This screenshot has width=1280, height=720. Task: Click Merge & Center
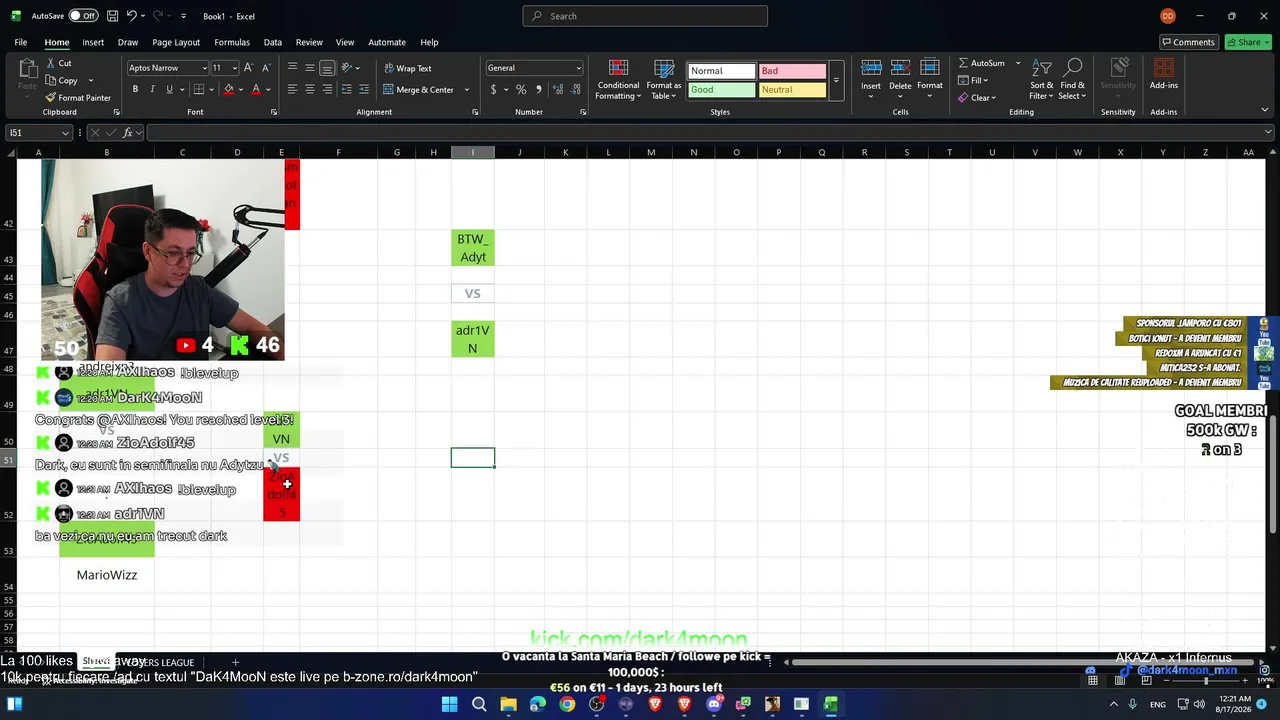pyautogui.click(x=419, y=89)
